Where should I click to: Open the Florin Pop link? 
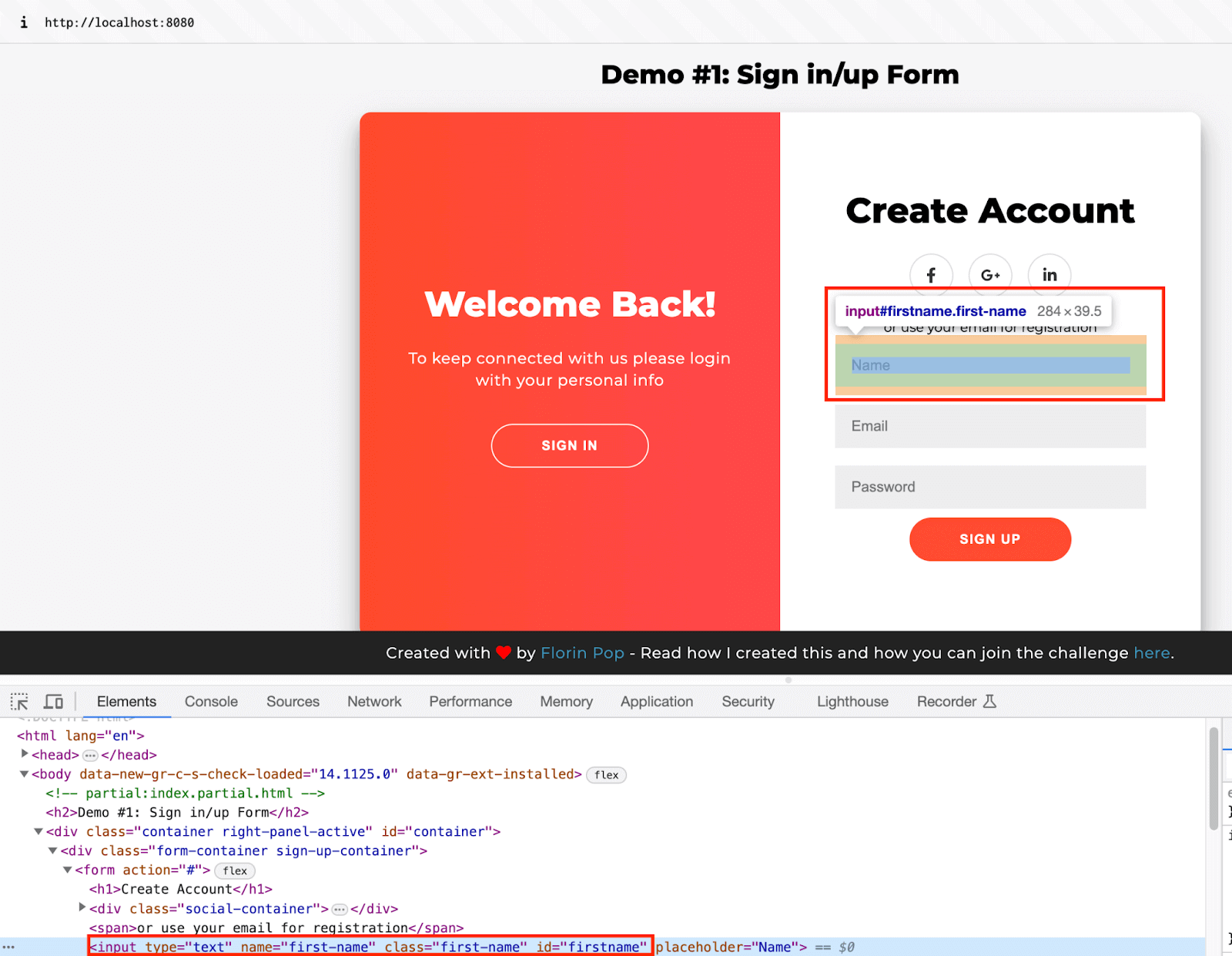(582, 652)
